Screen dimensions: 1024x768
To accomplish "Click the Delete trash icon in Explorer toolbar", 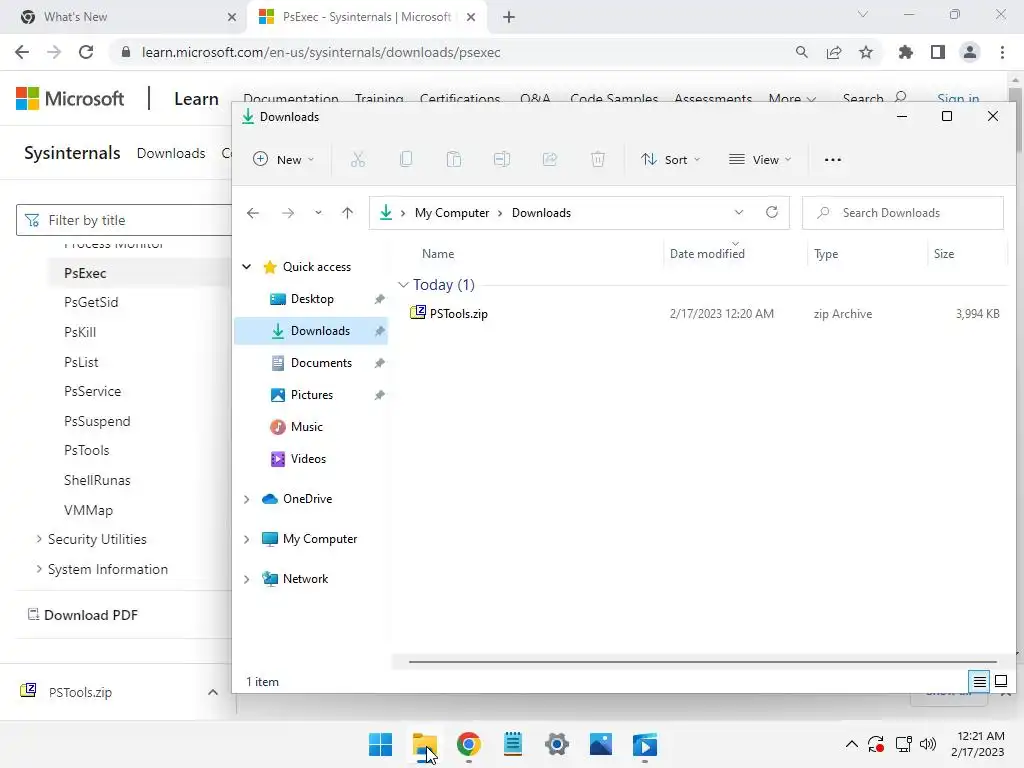I will point(598,159).
